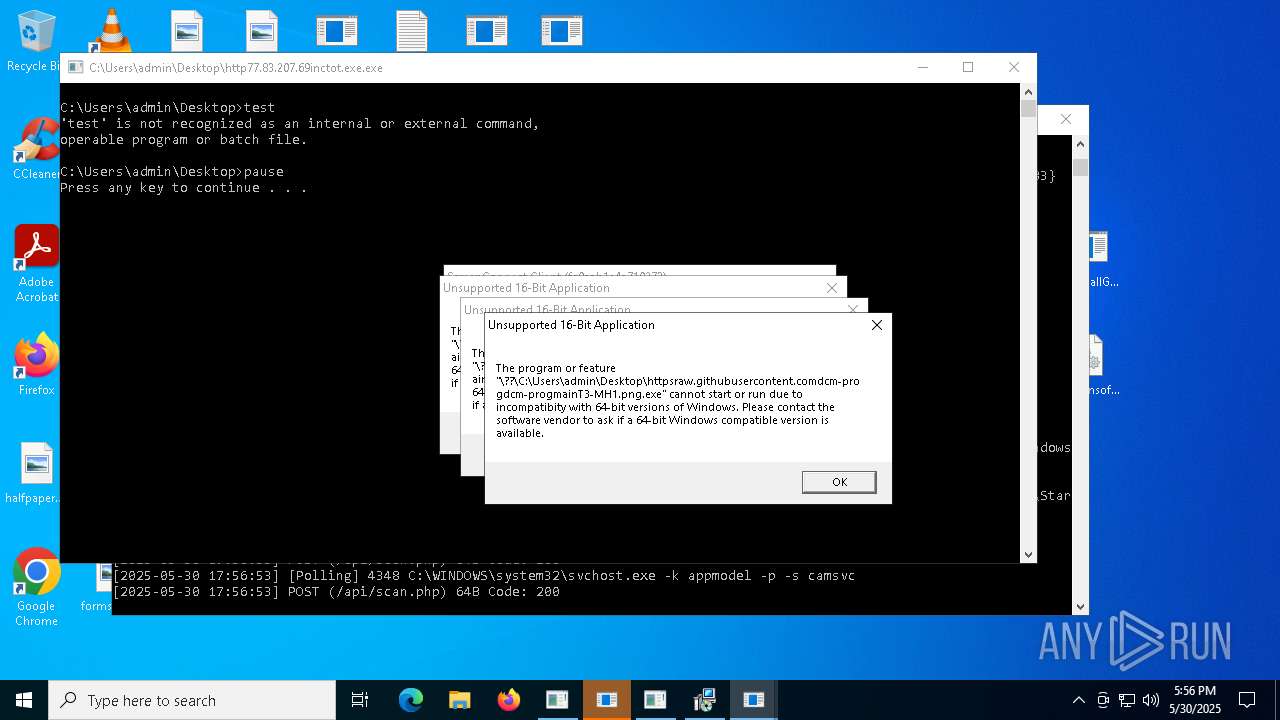1280x720 pixels.
Task: Click the taskbar search box
Action: [192, 700]
